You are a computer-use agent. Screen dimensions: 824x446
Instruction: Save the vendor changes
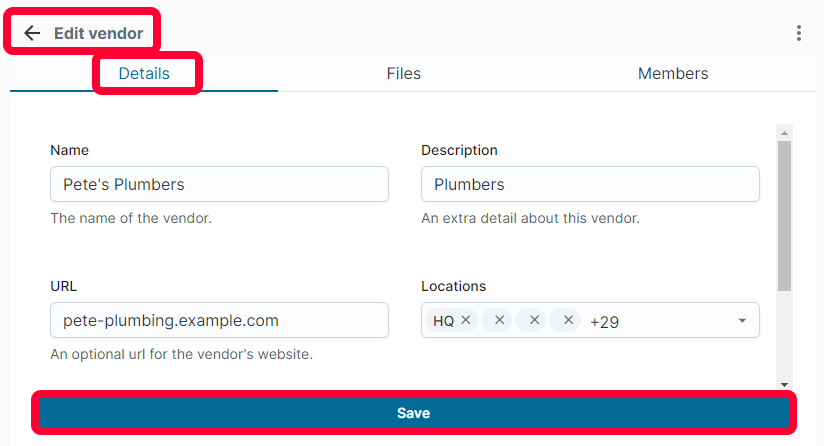414,413
